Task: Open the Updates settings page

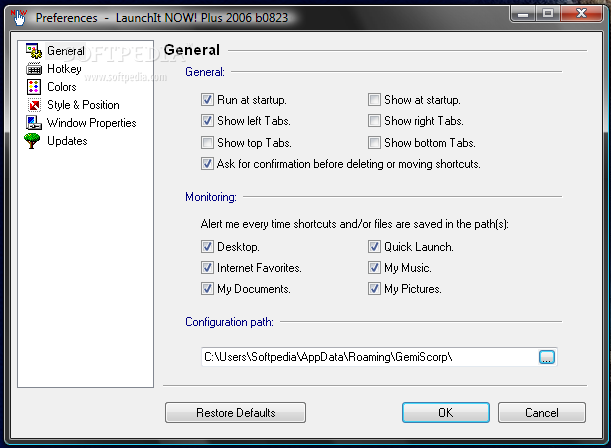Action: 67,141
